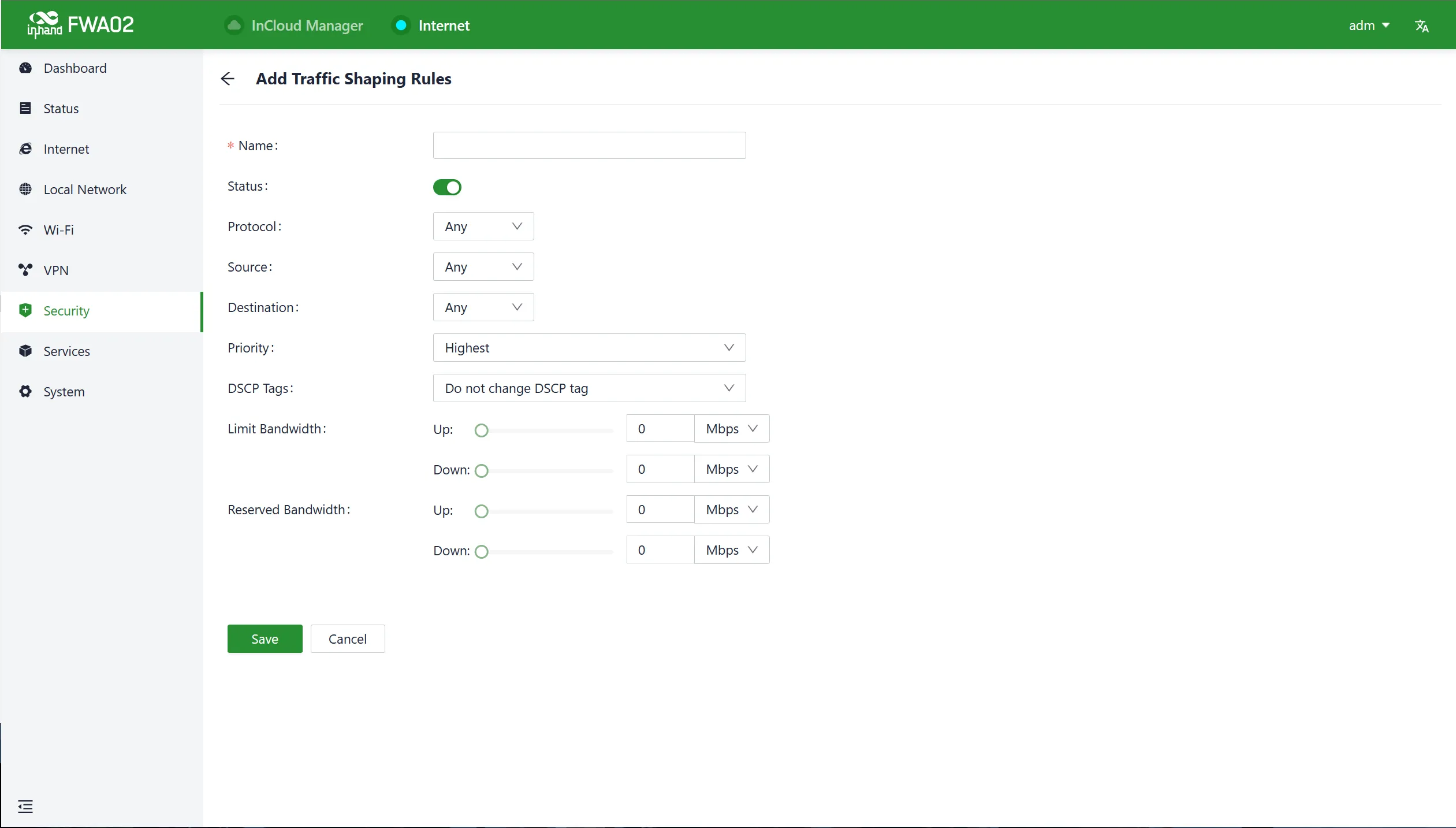Click the Name input field
This screenshot has width=1456, height=828.
click(589, 146)
